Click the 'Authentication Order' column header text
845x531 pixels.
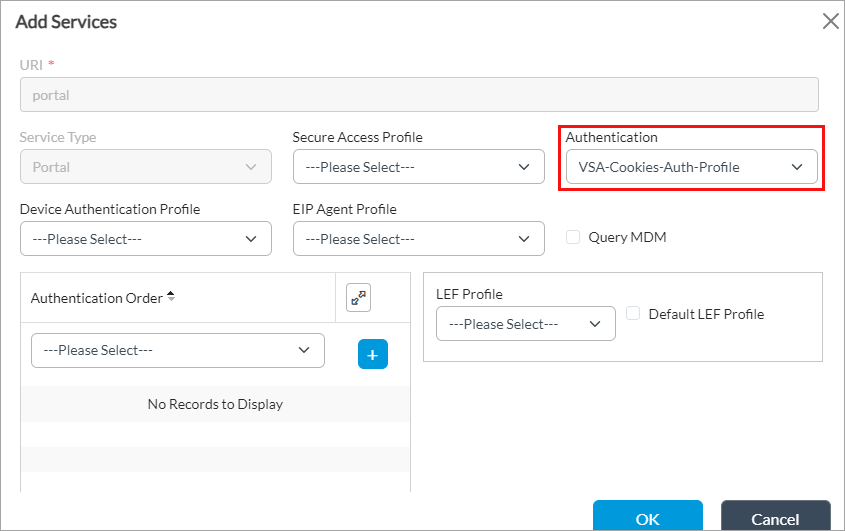point(96,298)
